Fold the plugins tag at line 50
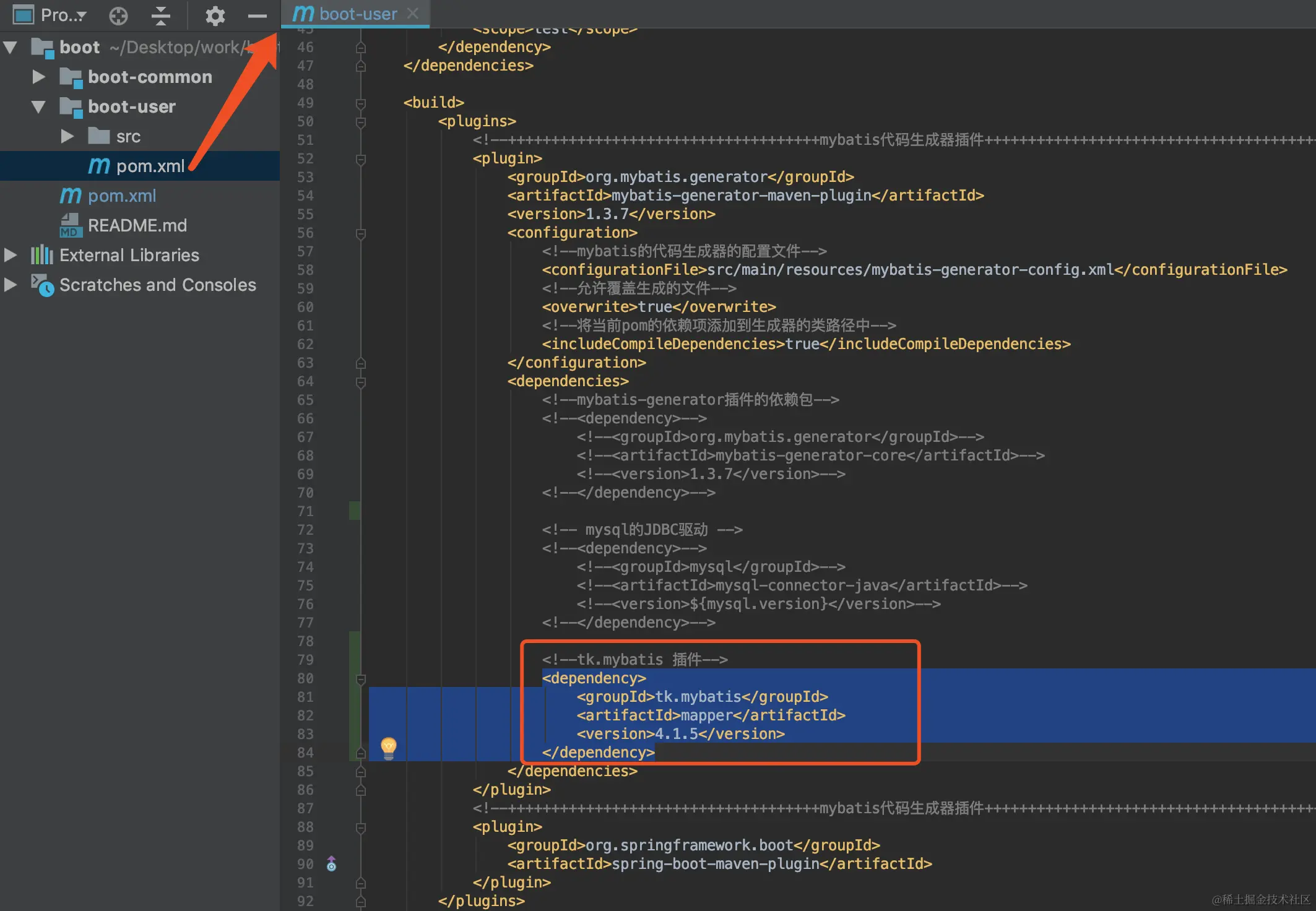 pos(361,122)
